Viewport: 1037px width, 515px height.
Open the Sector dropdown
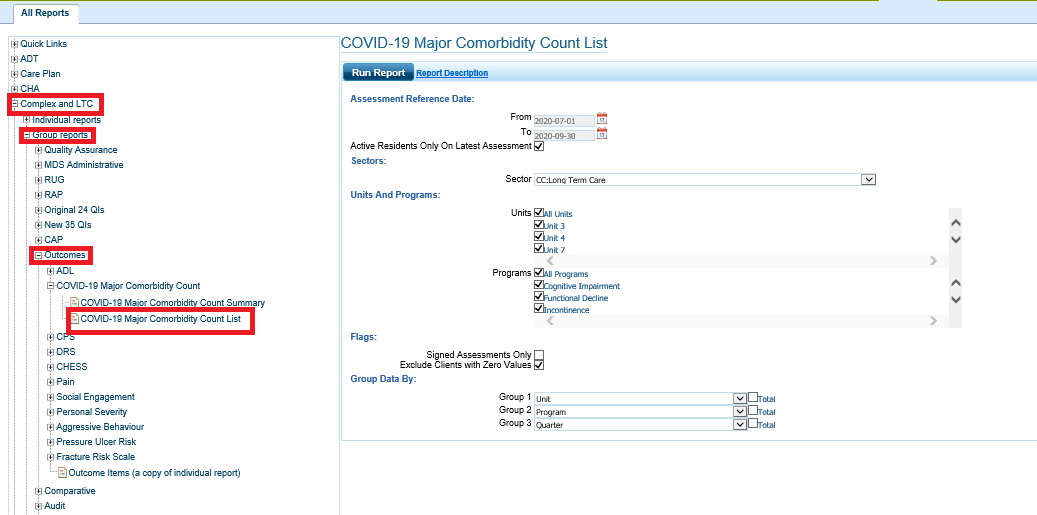(x=705, y=179)
